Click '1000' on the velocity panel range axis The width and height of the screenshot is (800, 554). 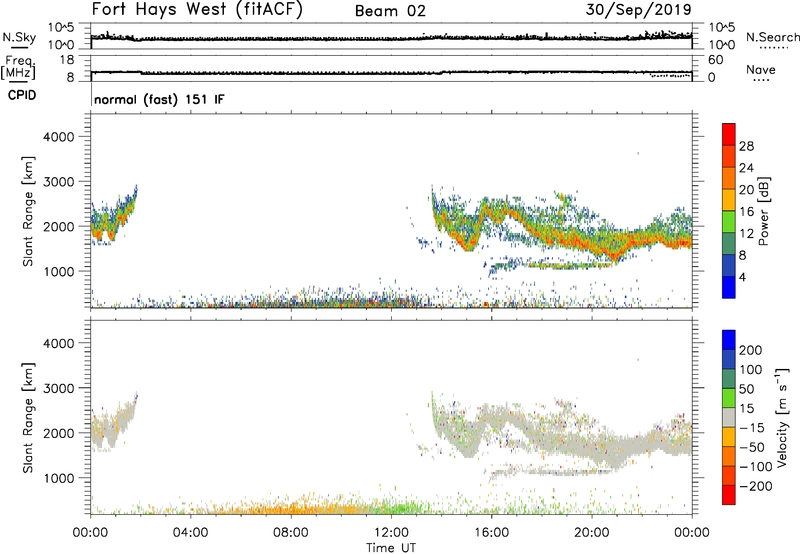click(x=58, y=478)
